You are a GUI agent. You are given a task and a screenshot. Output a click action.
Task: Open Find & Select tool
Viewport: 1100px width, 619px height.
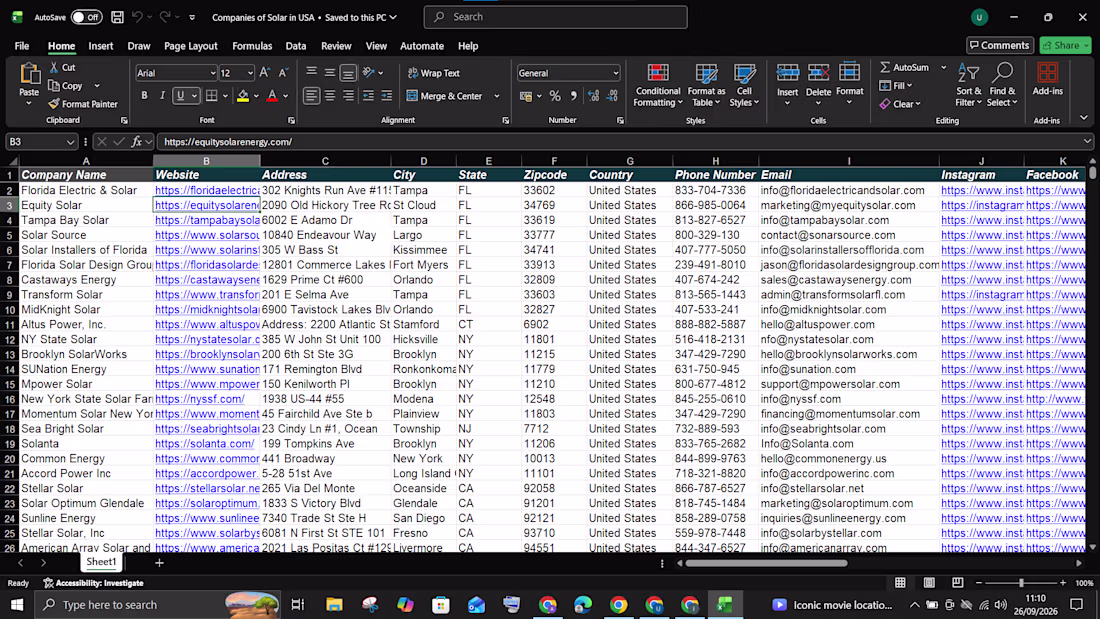(1002, 85)
